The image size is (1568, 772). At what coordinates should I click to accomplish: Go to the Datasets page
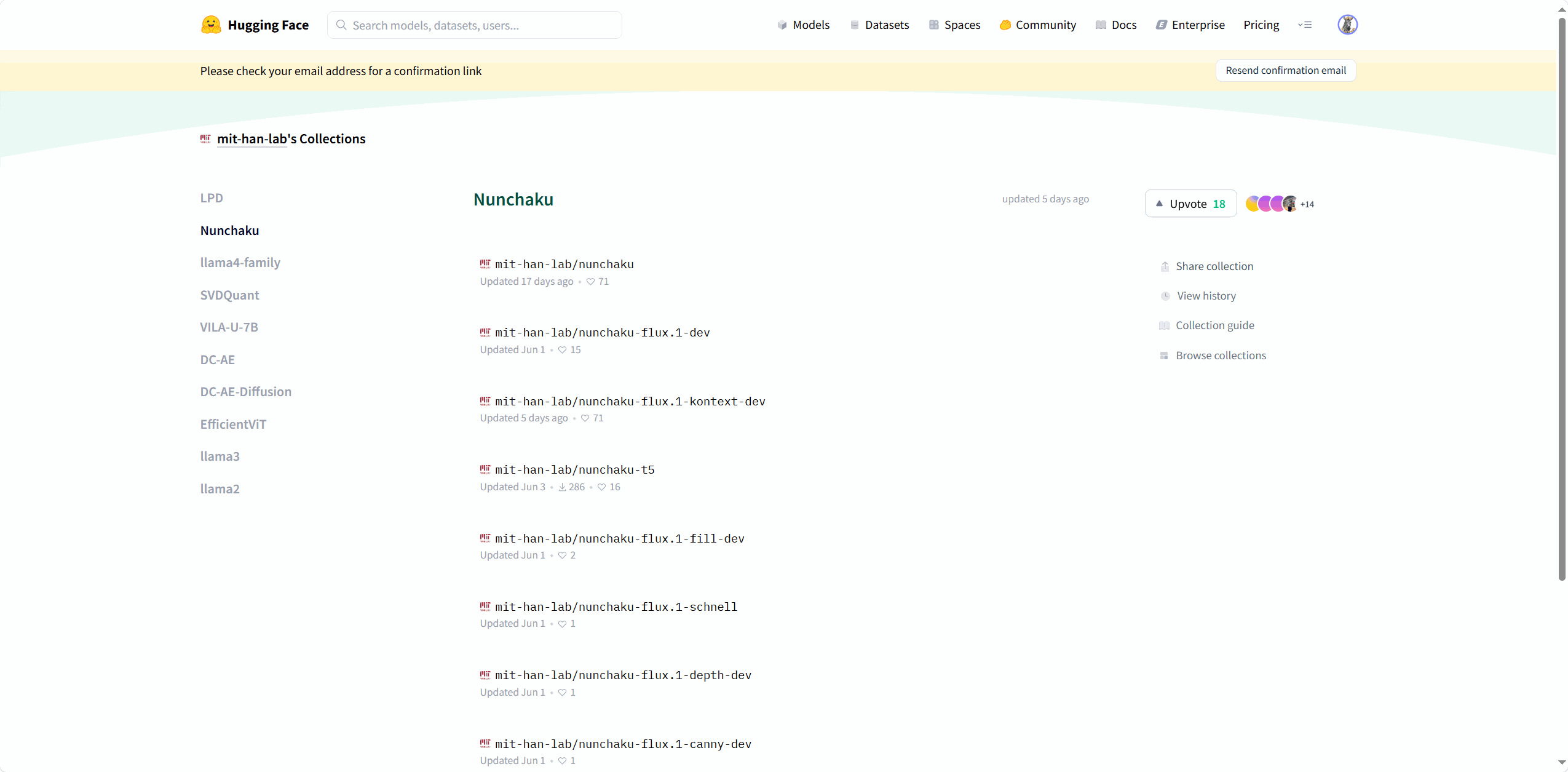tap(879, 25)
